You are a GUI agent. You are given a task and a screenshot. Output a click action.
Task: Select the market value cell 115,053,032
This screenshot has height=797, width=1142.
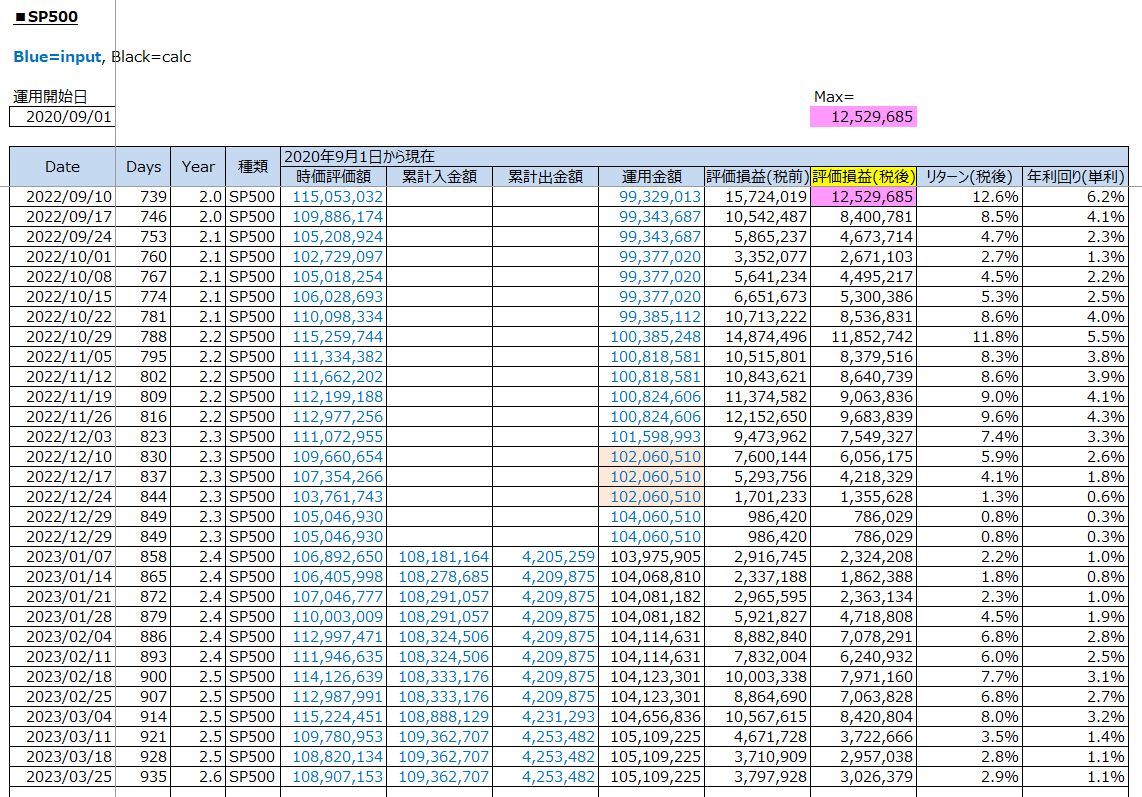[x=338, y=197]
